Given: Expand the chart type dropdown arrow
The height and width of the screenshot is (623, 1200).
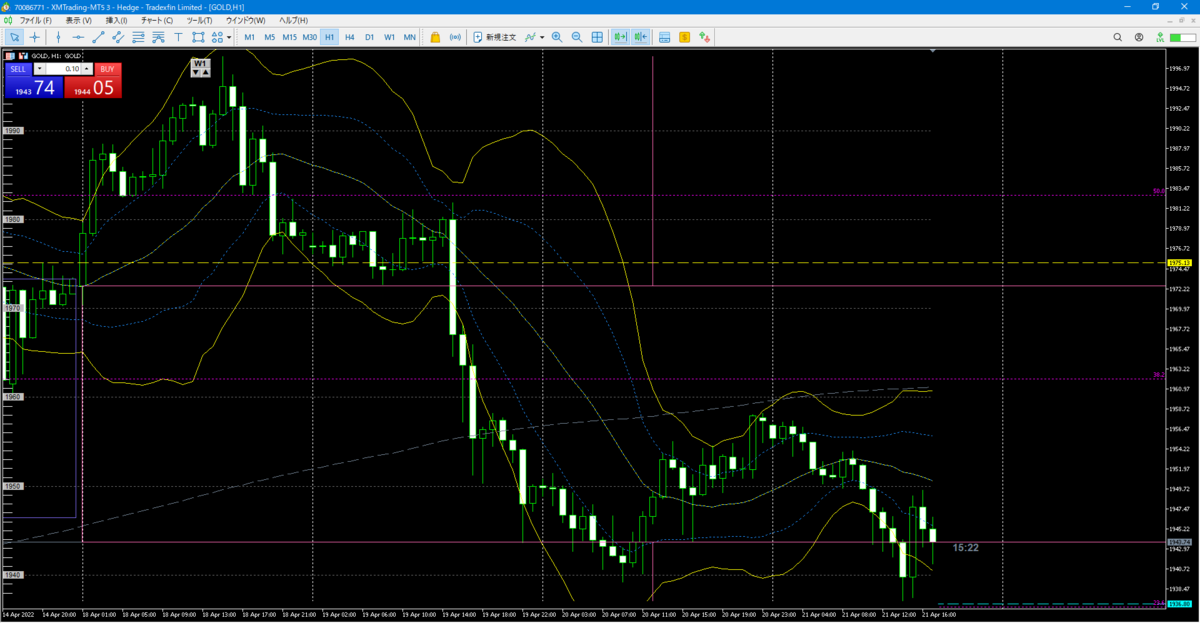Looking at the screenshot, I should point(542,37).
